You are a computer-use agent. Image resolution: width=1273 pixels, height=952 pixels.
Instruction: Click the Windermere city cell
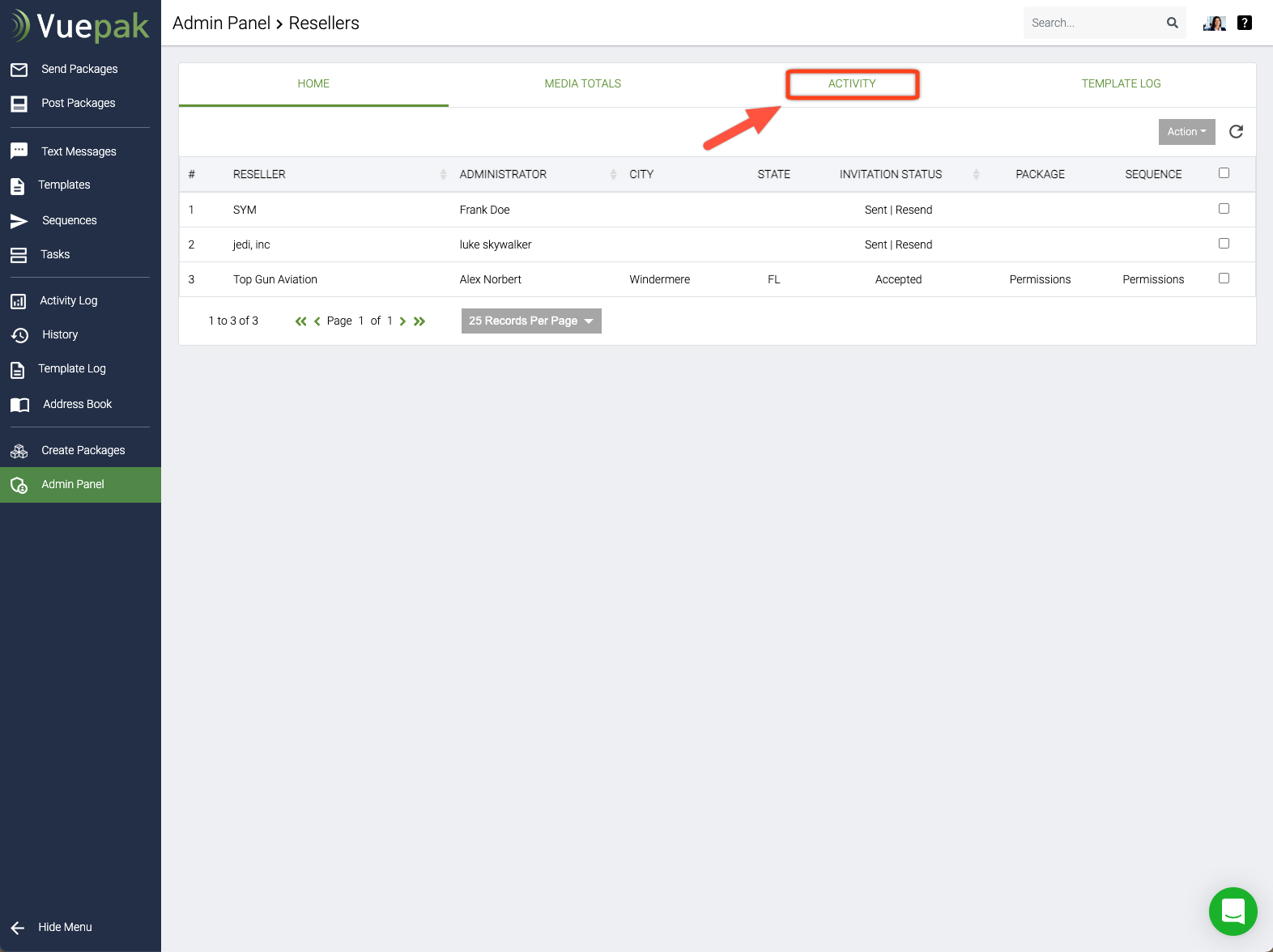pos(659,280)
